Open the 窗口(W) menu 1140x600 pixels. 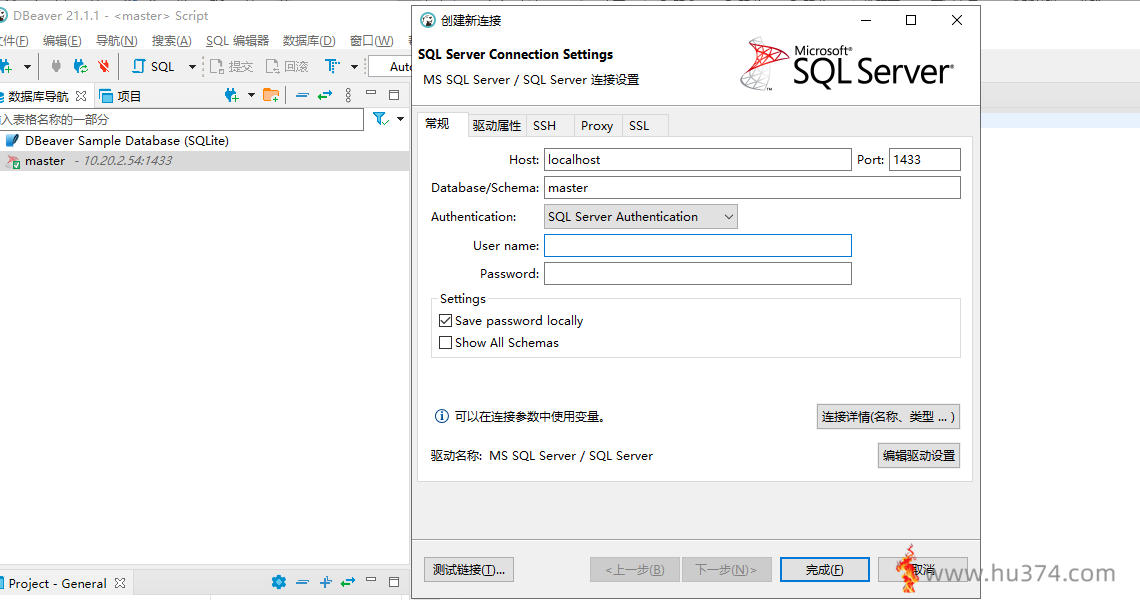372,41
